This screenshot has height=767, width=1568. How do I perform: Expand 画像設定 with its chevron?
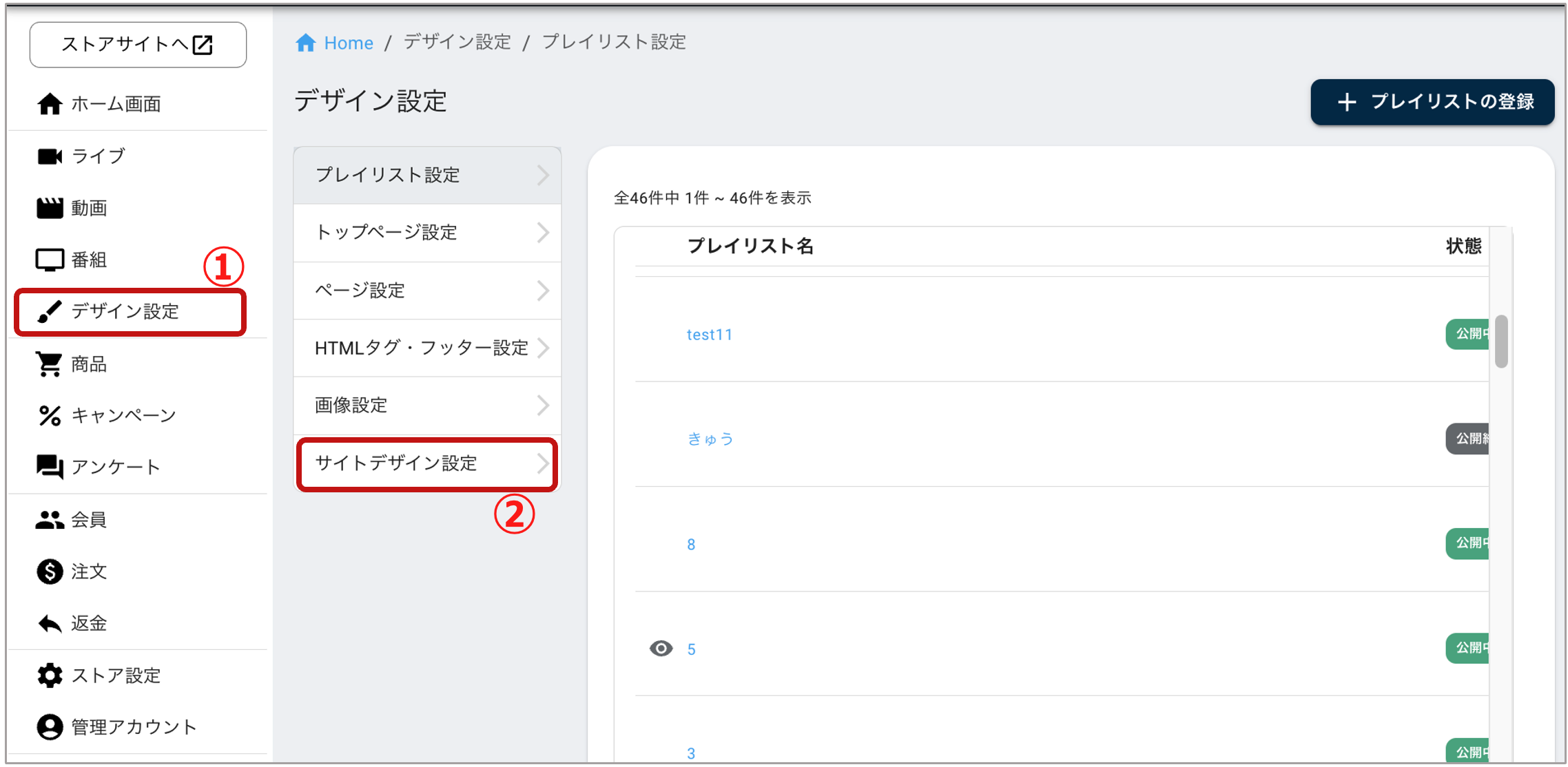pos(544,406)
